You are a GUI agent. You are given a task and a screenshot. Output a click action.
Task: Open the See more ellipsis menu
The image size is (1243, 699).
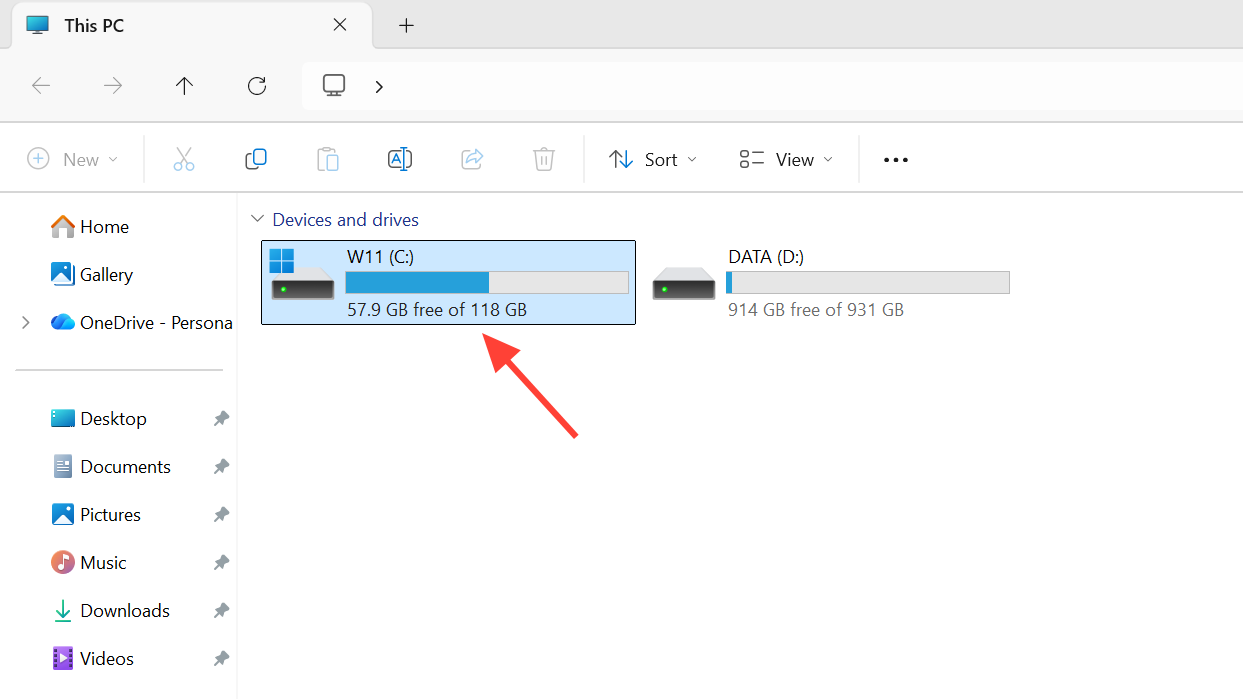(896, 160)
